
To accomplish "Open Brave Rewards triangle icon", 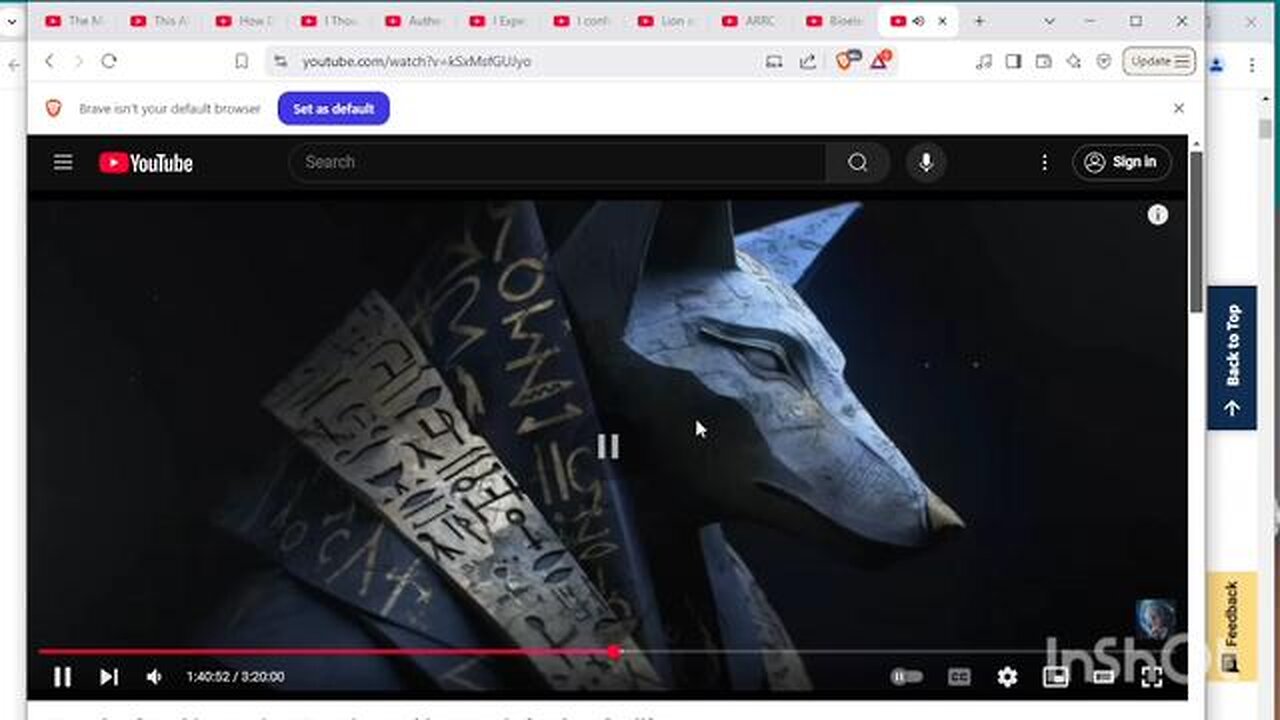I will (880, 61).
